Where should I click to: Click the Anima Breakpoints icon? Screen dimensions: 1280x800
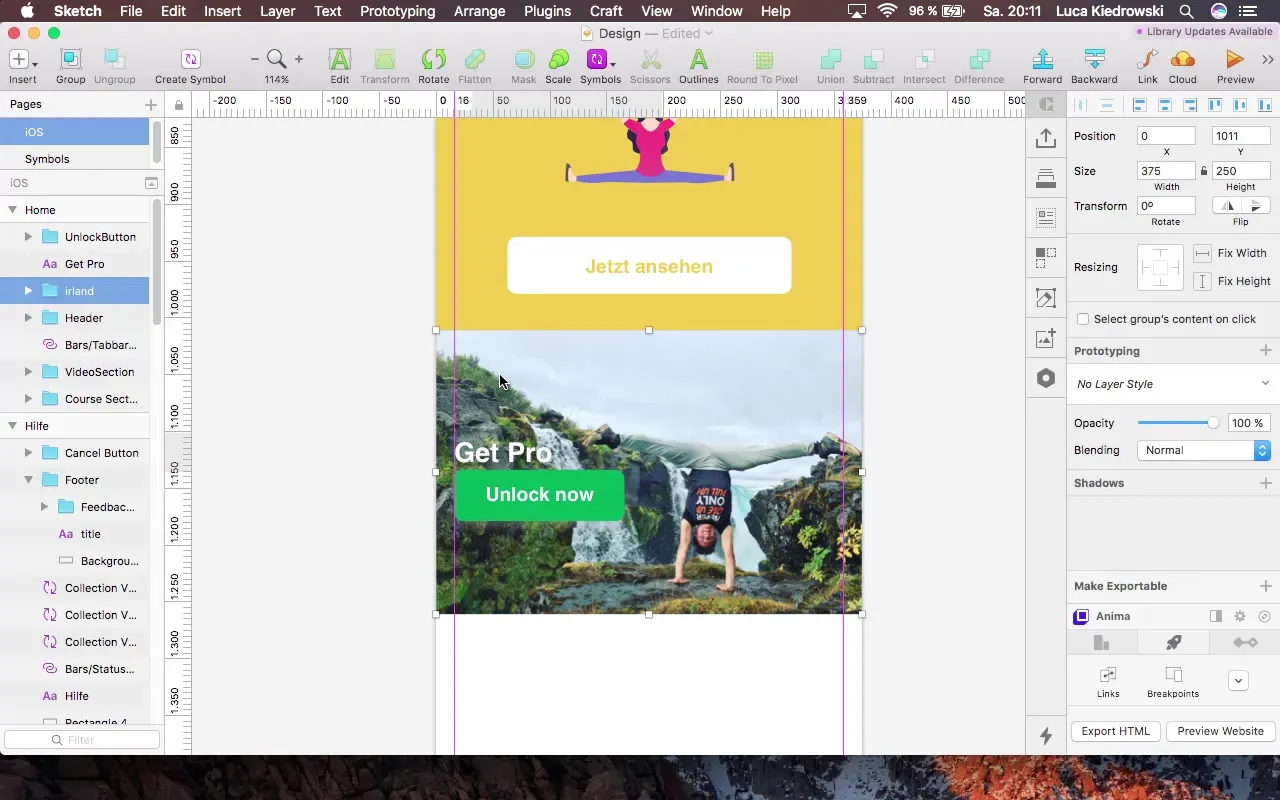coord(1173,675)
